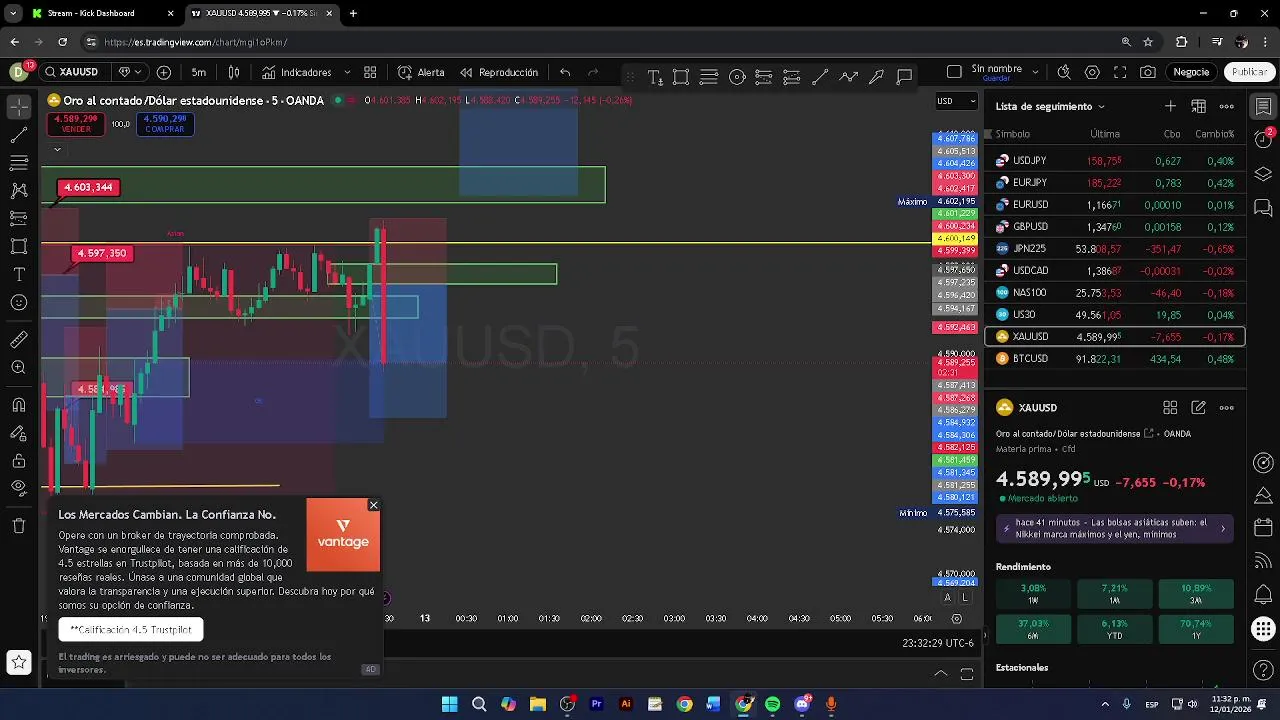Select the rectangle tool in floating toolbar
This screenshot has width=1280, height=720.
coord(681,77)
